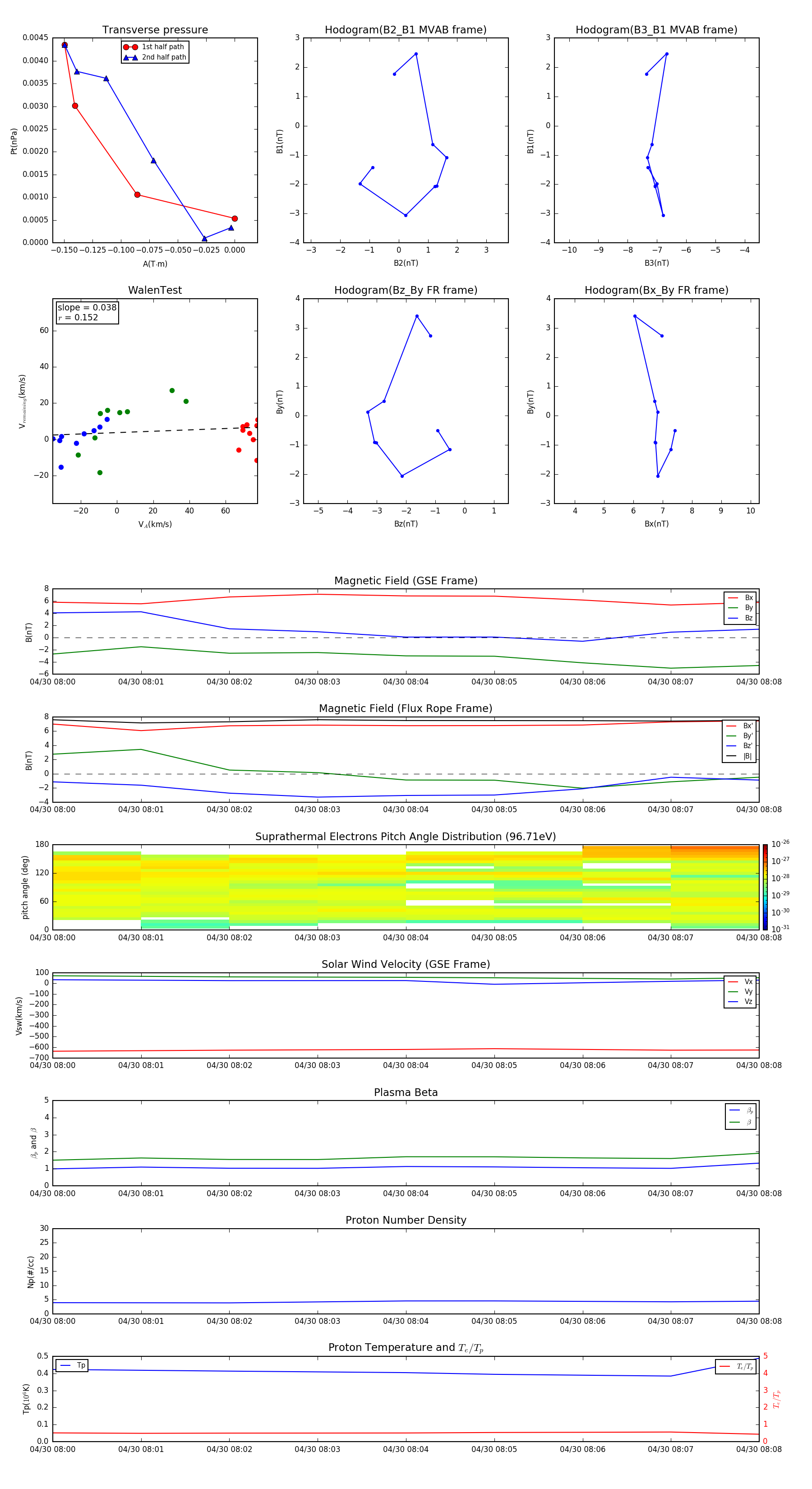Click the |B| legend entry in Flux Rope panel

coord(739,756)
